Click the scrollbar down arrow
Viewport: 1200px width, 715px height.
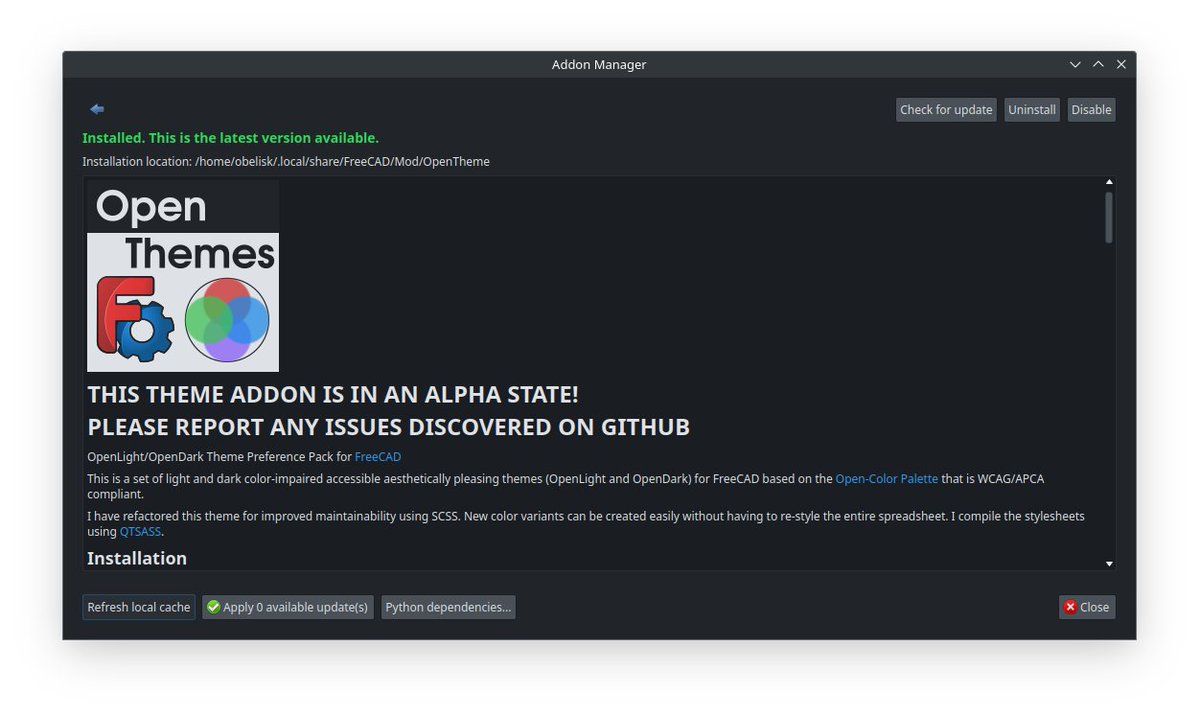pos(1109,564)
